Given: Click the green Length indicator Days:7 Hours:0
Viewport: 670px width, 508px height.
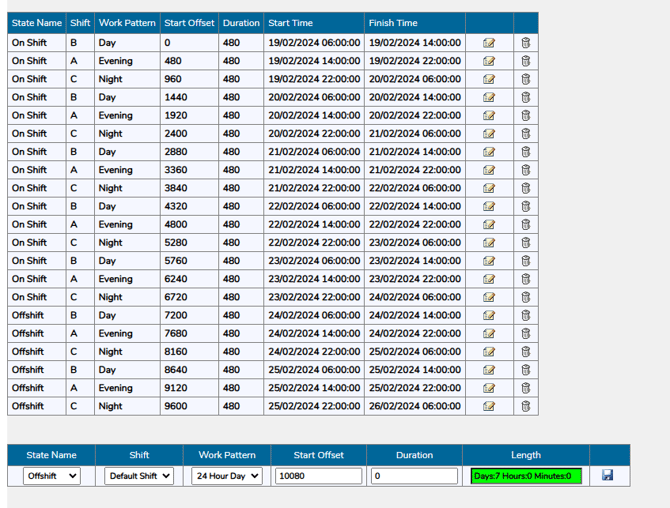Looking at the screenshot, I should click(526, 476).
